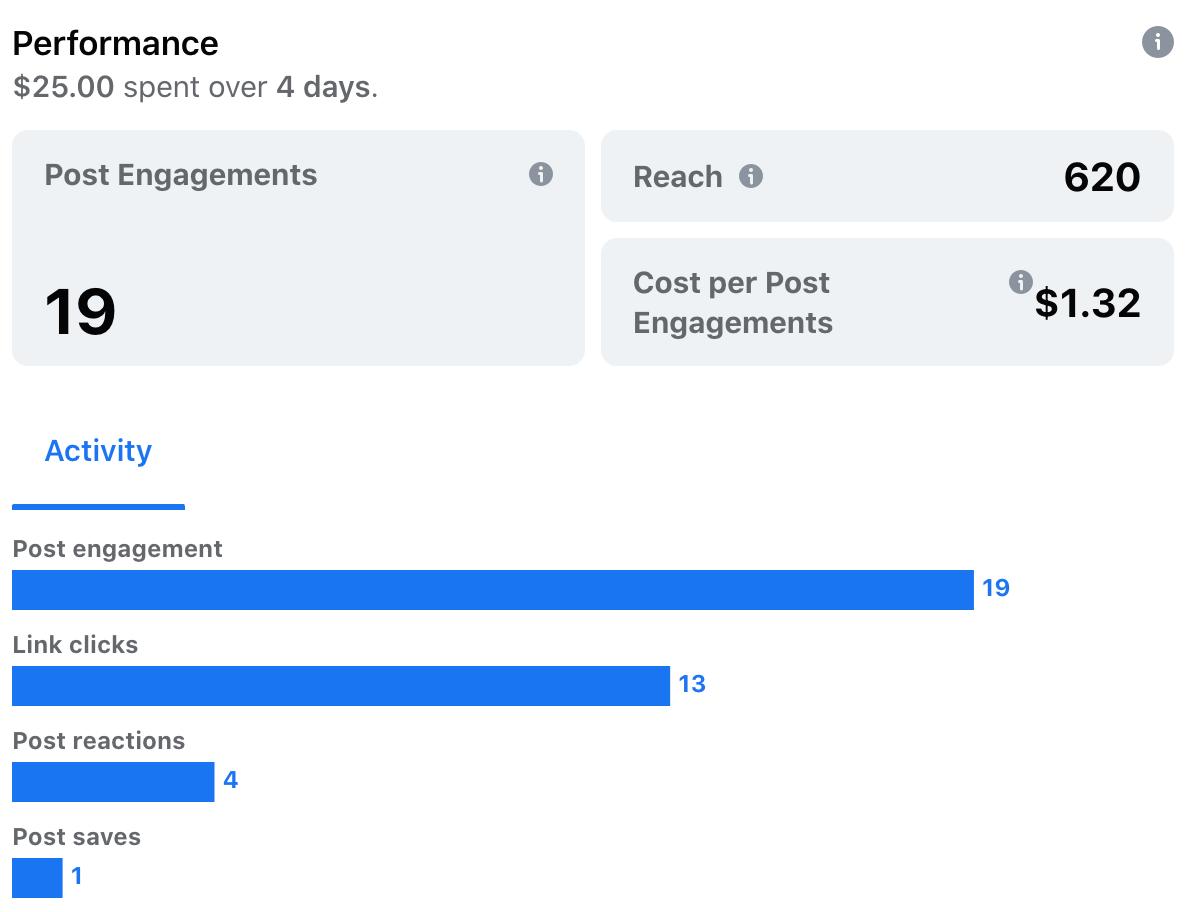Open the Post Engagements info icon
The width and height of the screenshot is (1198, 912).
pyautogui.click(x=541, y=174)
